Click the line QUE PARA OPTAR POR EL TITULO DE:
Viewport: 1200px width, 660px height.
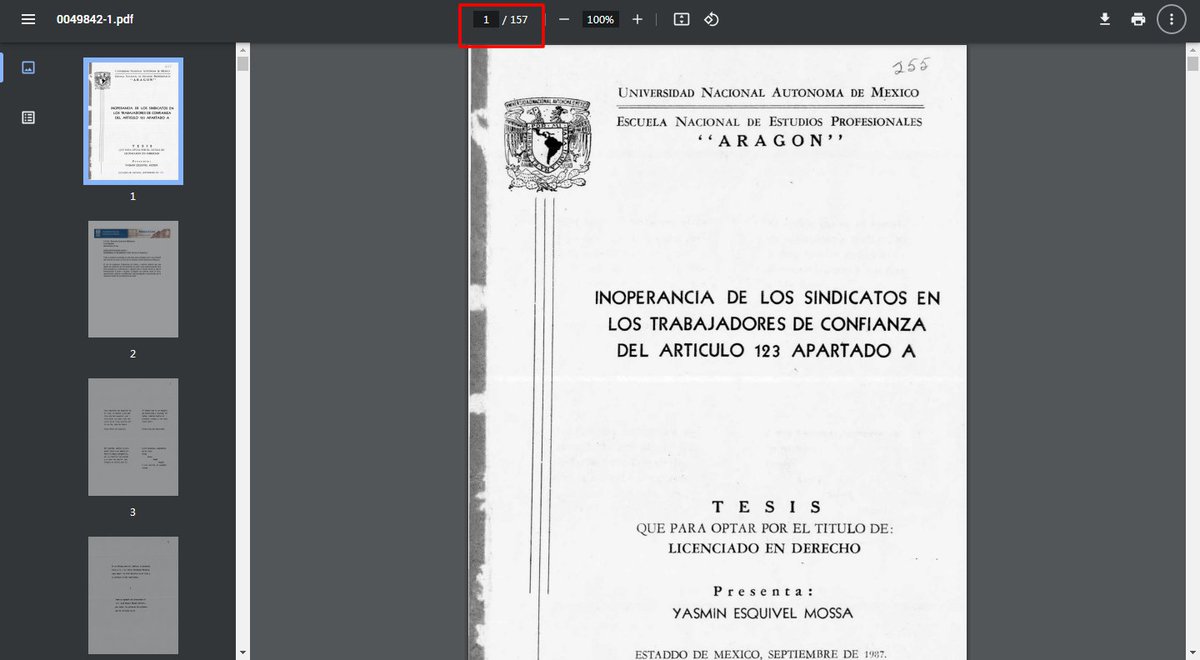tap(764, 529)
